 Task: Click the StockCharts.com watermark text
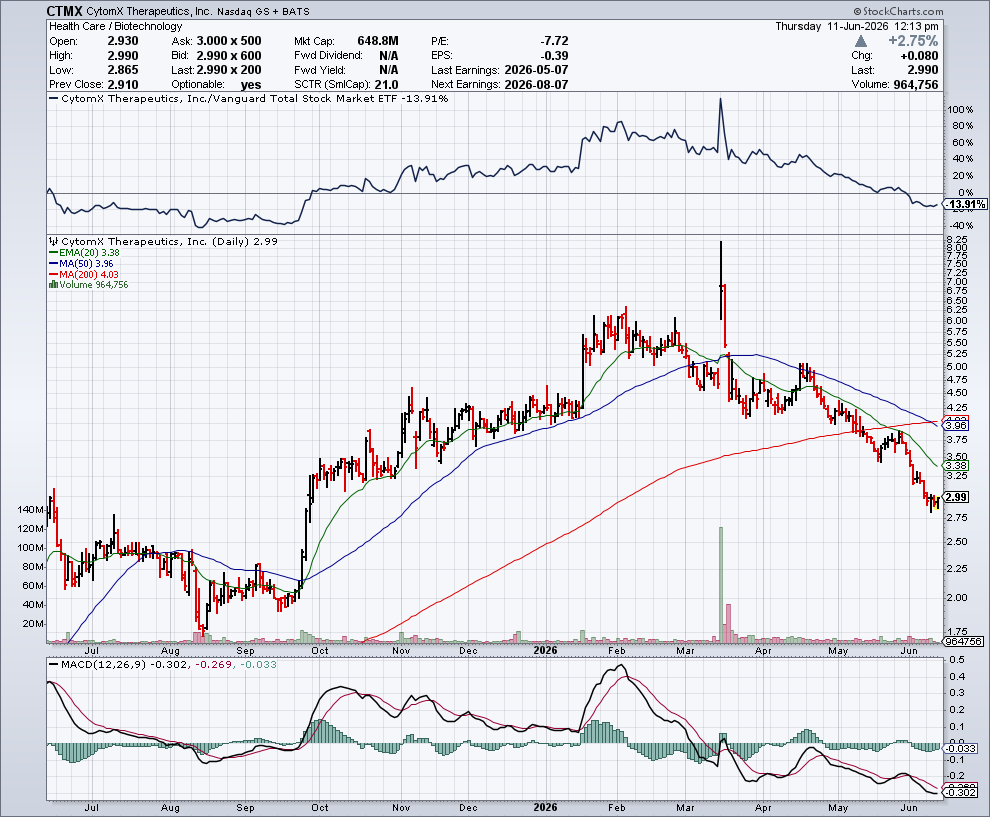coord(898,11)
